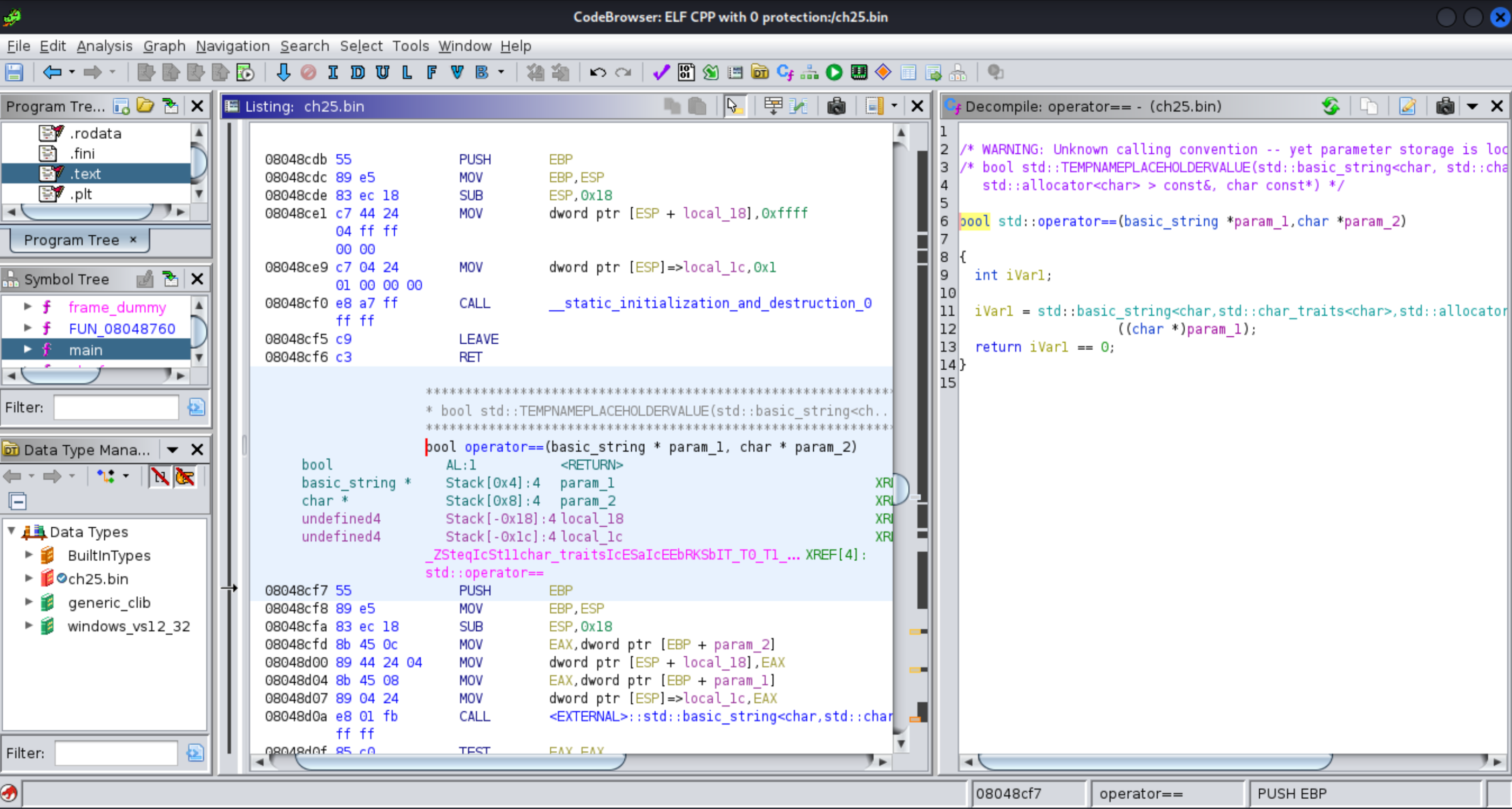
Task: Open the back-navigation history dropdown arrow
Action: [72, 73]
